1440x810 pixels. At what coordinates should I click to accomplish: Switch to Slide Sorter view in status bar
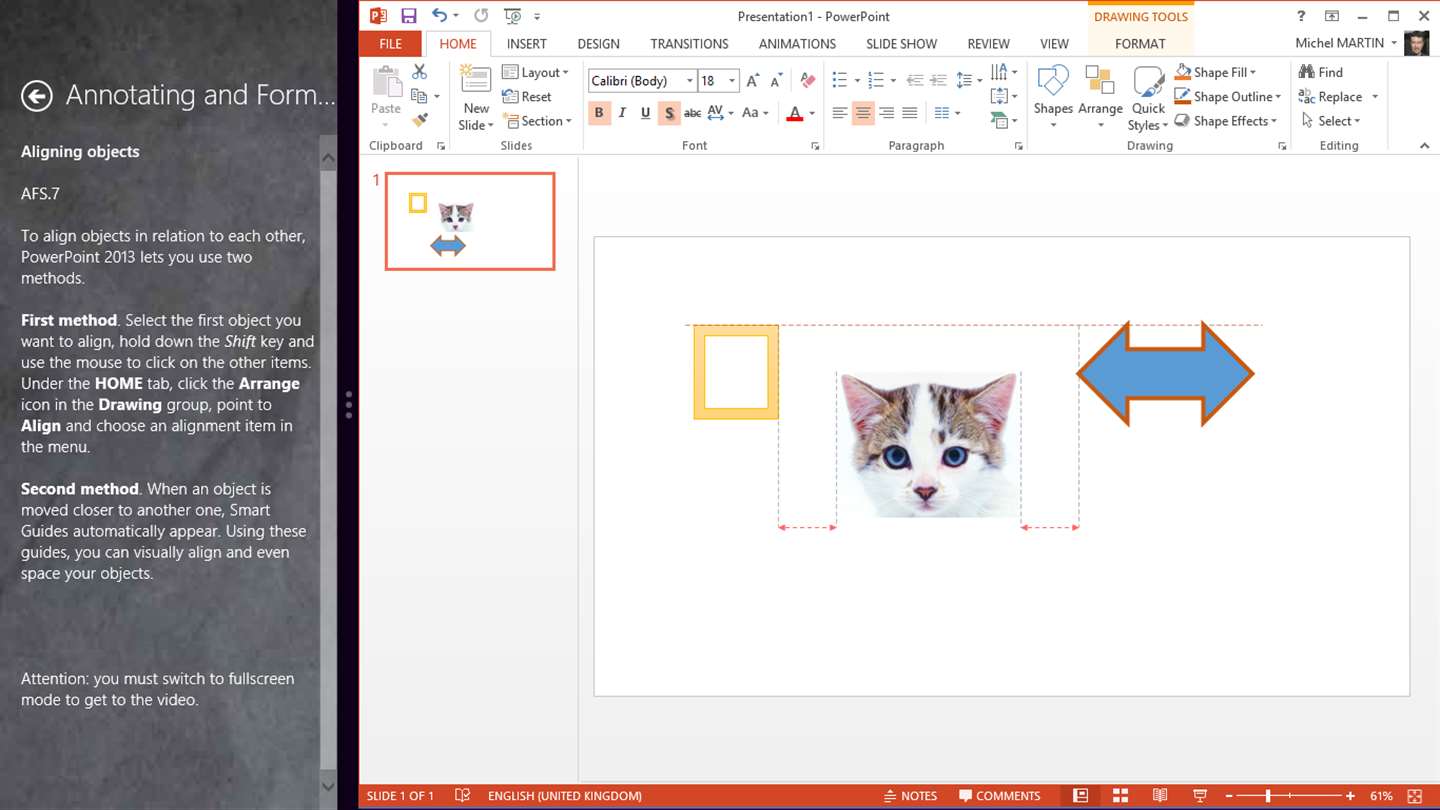pyautogui.click(x=1120, y=796)
